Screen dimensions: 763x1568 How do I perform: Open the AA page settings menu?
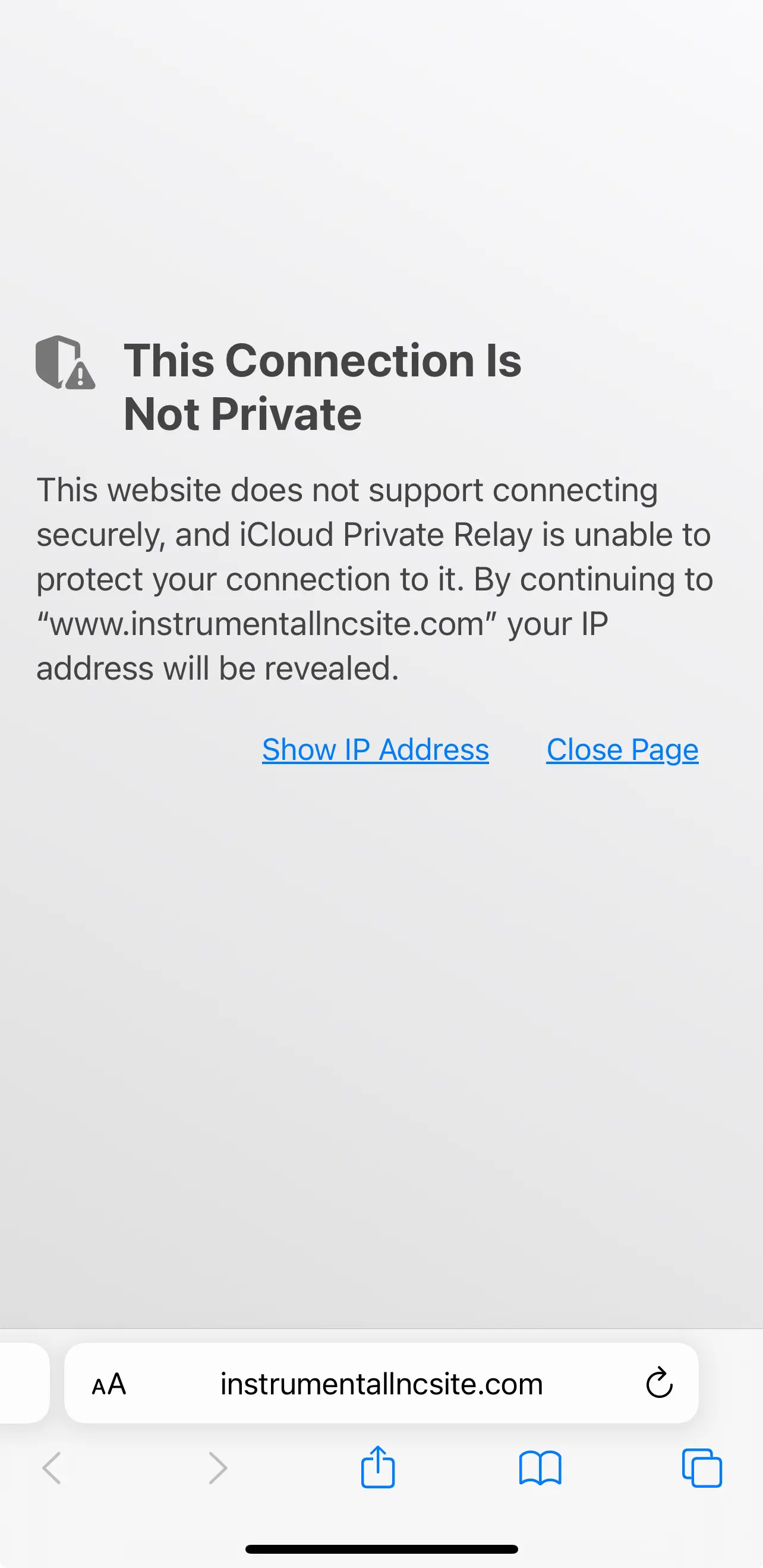(x=109, y=1384)
